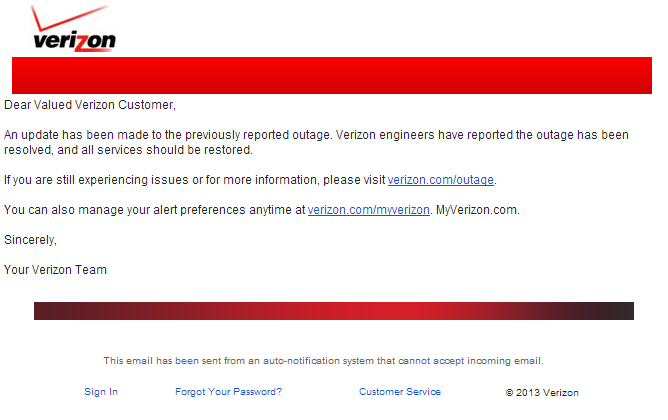Screen dimensions: 668x420
Task: Open the verizon.com/outage link
Action: coord(441,180)
